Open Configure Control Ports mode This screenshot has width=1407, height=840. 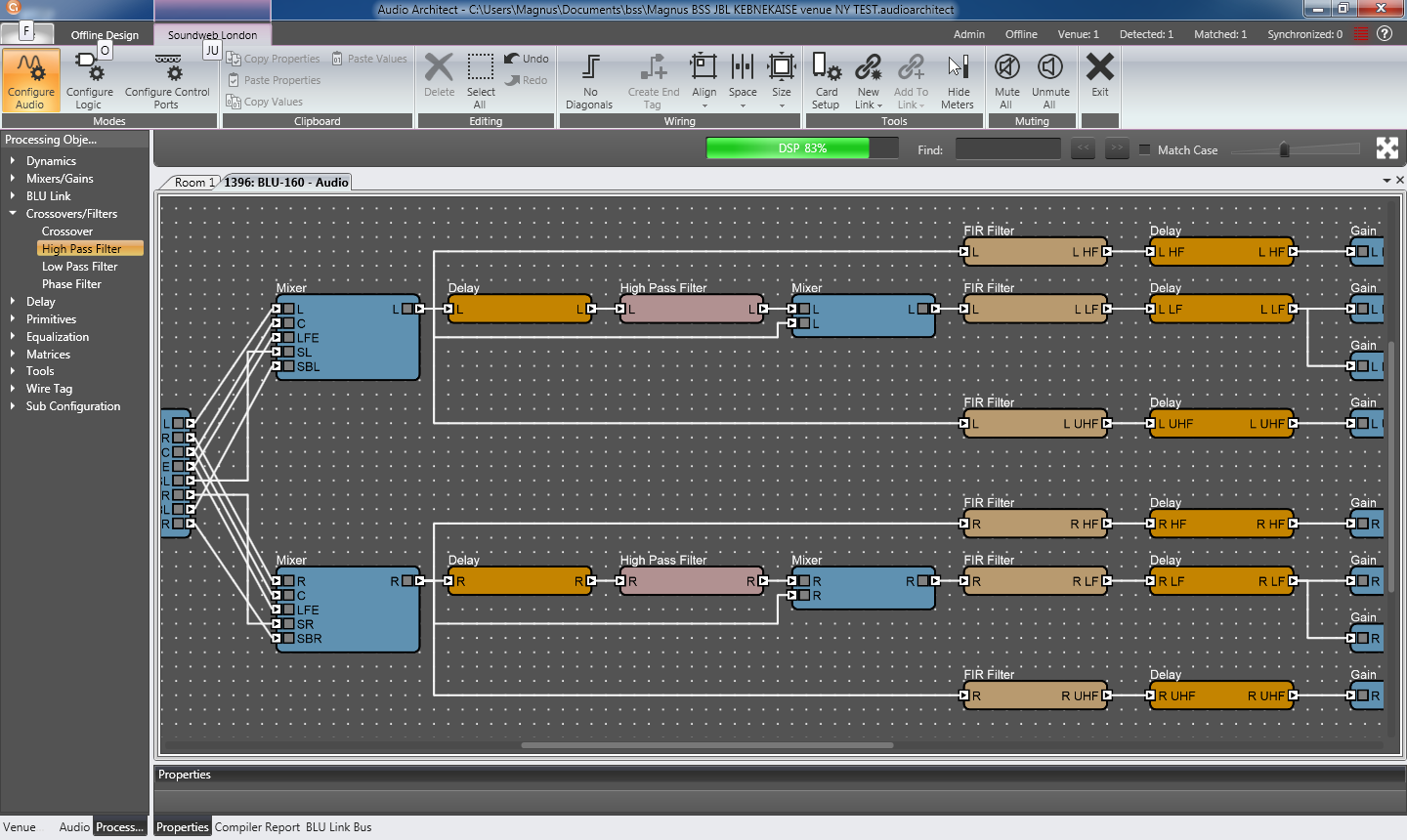point(167,80)
